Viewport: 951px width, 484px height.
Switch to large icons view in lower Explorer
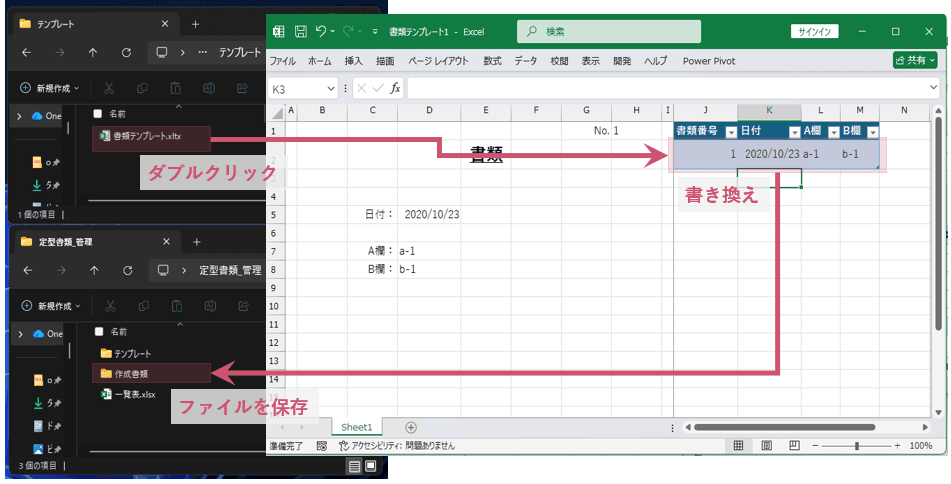coord(371,466)
